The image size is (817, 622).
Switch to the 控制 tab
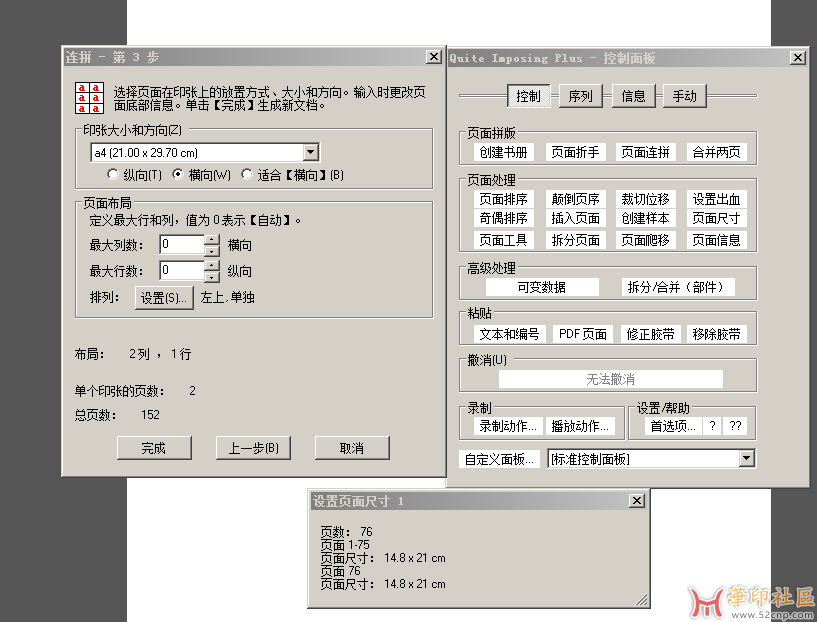529,96
